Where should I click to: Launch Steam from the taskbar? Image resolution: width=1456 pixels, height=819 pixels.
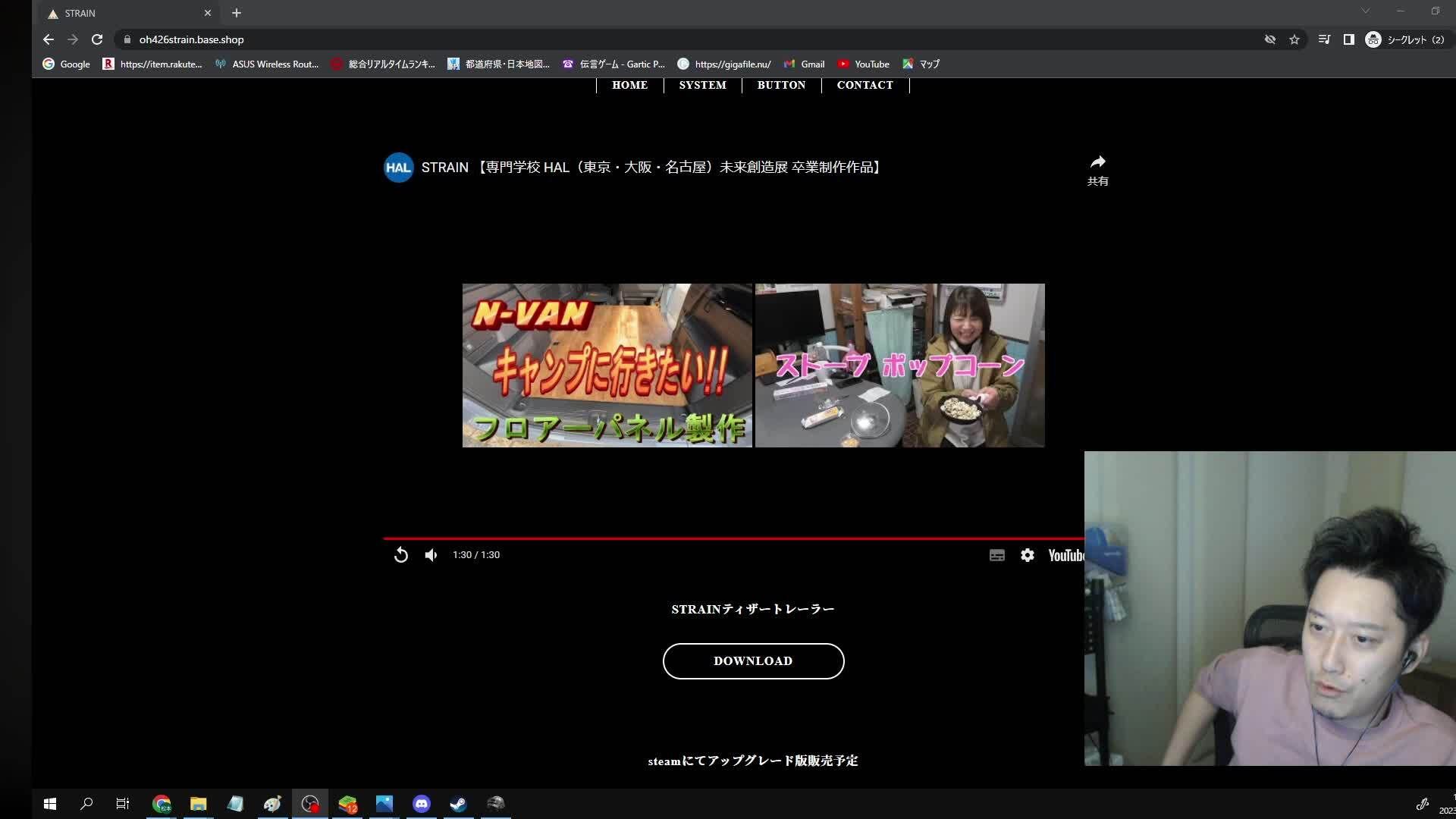458,804
